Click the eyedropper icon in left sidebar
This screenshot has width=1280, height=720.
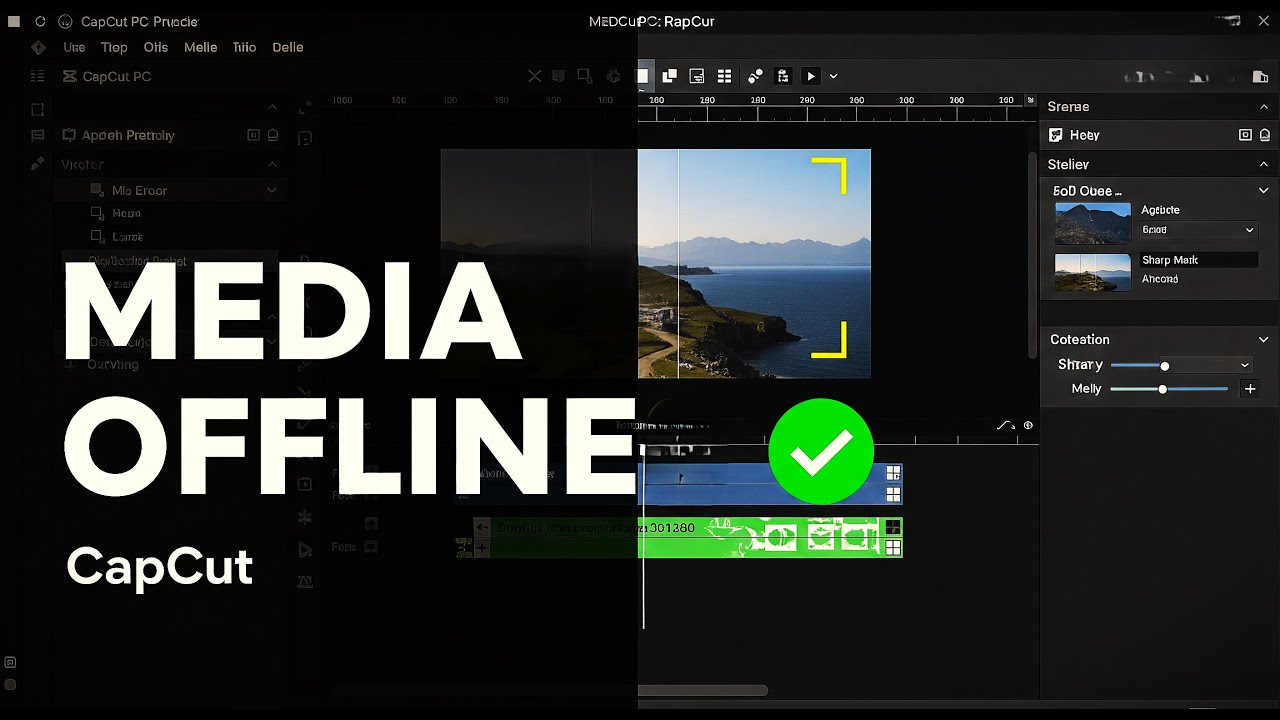pos(38,163)
